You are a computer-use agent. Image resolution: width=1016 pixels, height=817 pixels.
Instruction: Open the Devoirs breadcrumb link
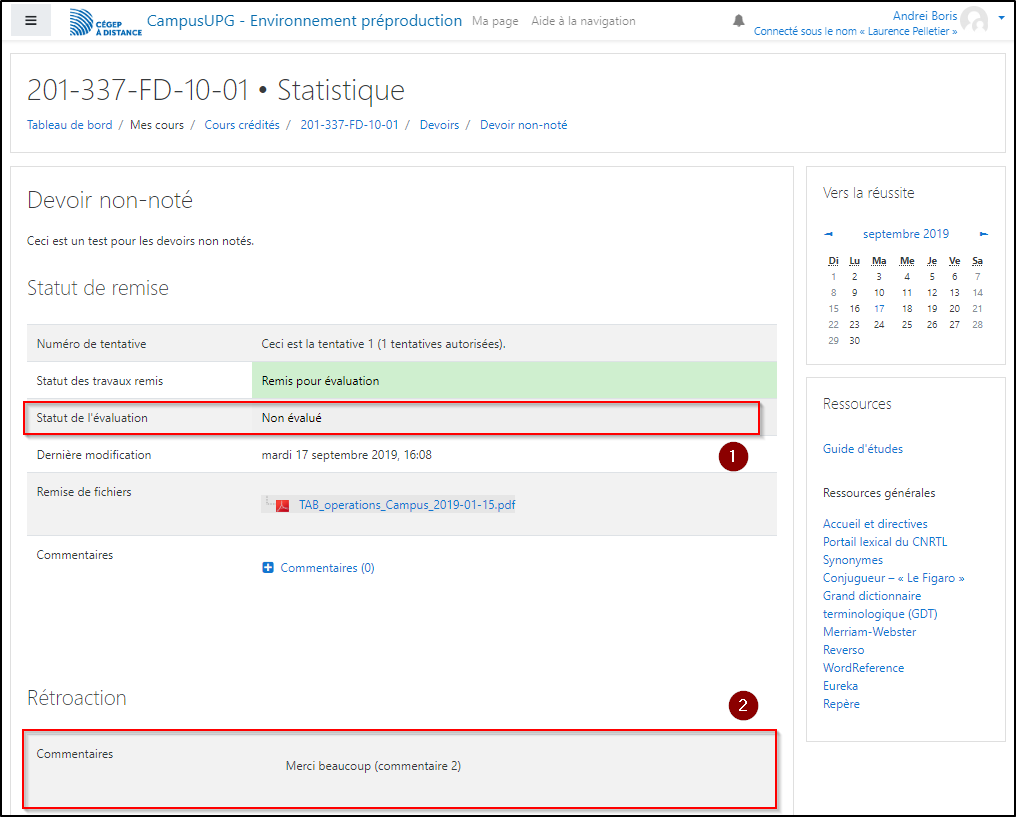(439, 125)
